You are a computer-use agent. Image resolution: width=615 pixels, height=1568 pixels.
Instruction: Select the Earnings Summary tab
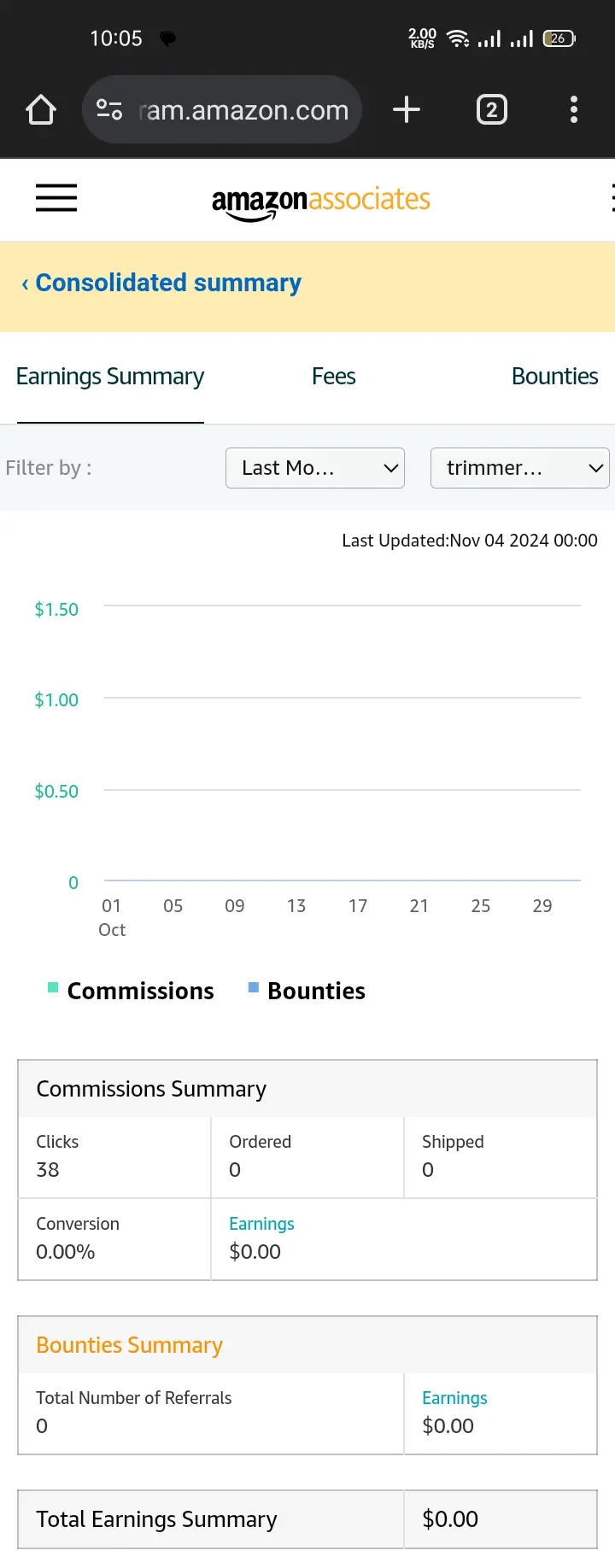110,377
